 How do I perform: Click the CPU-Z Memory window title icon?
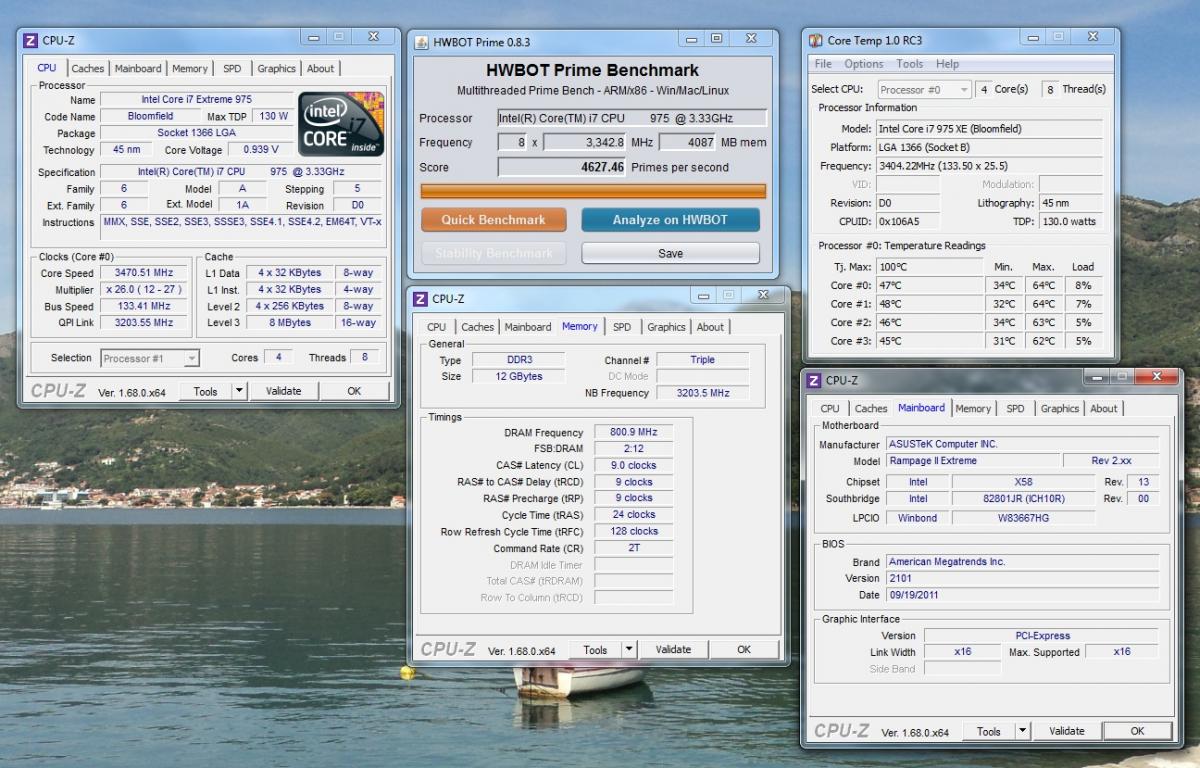point(421,298)
